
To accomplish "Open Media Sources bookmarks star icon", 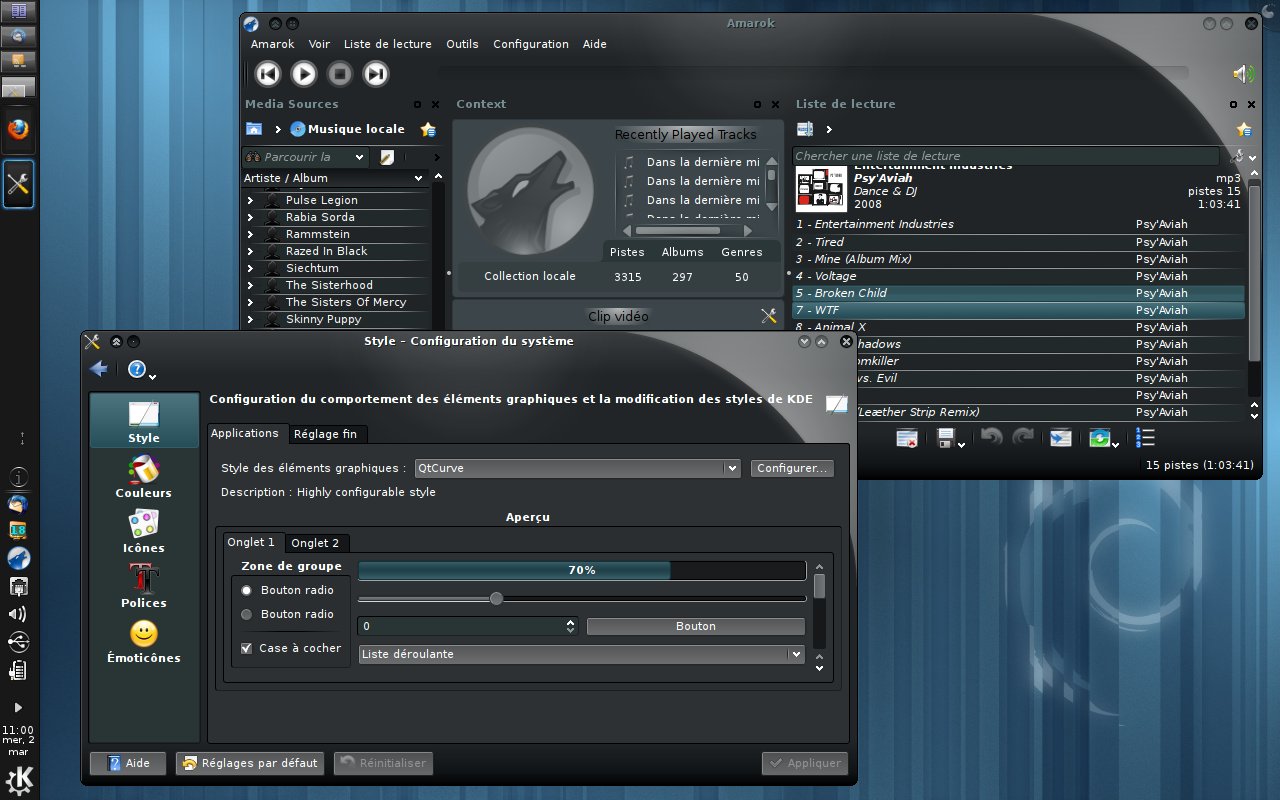I will click(x=428, y=129).
